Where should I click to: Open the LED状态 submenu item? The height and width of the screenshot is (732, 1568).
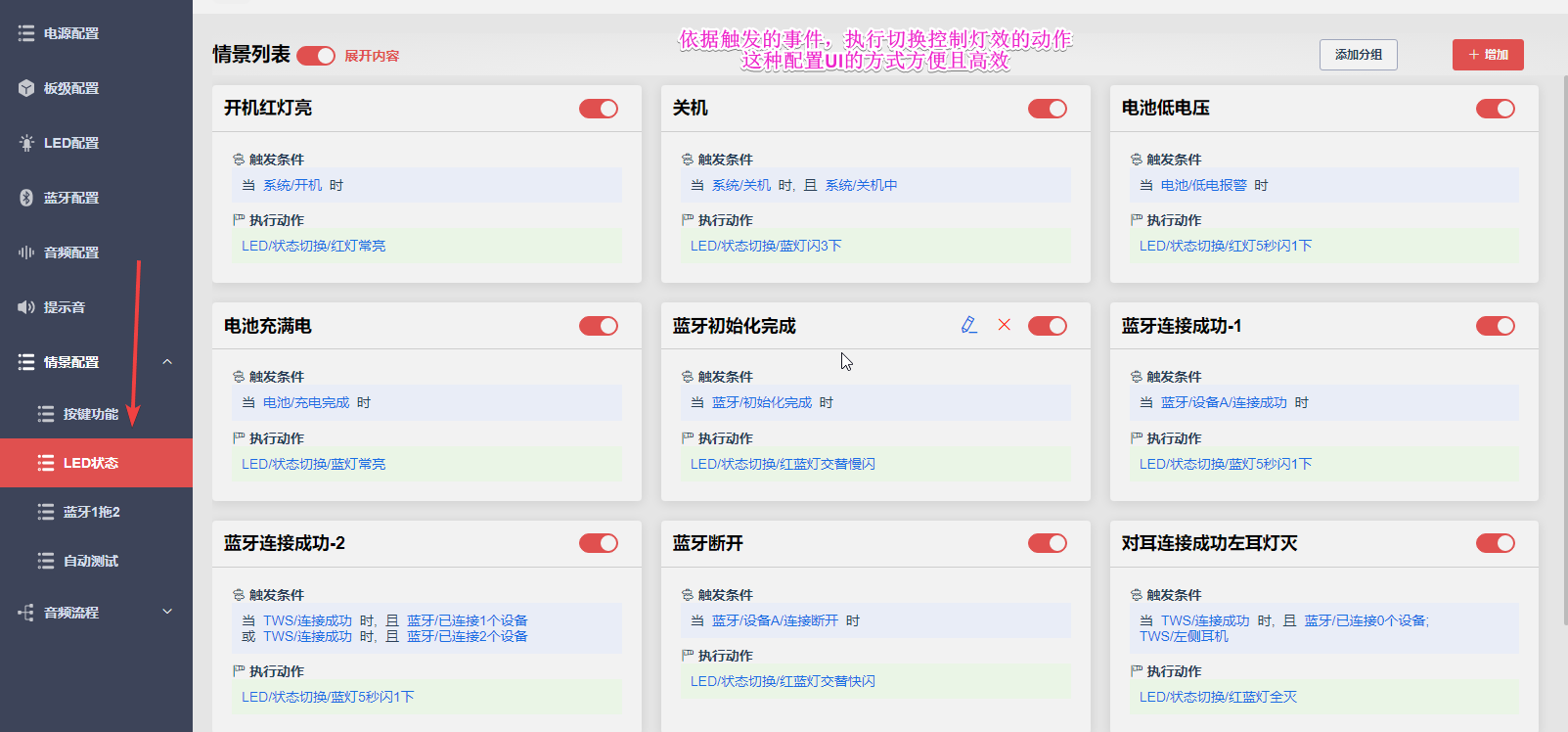pyautogui.click(x=96, y=463)
